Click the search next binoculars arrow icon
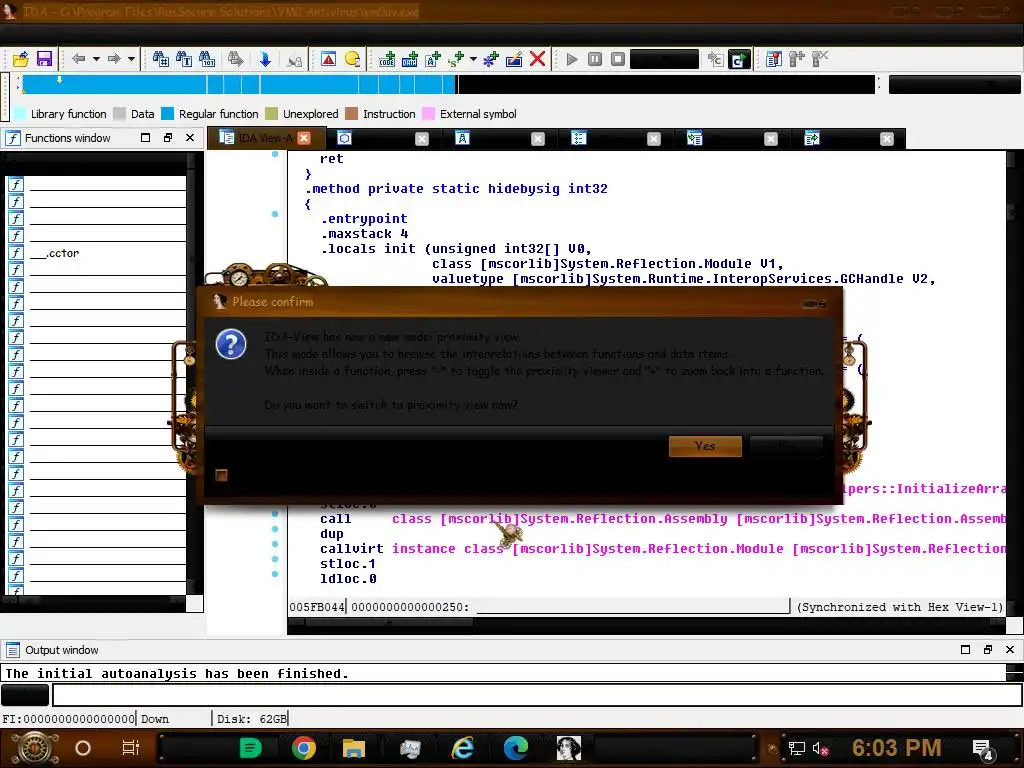 click(236, 59)
